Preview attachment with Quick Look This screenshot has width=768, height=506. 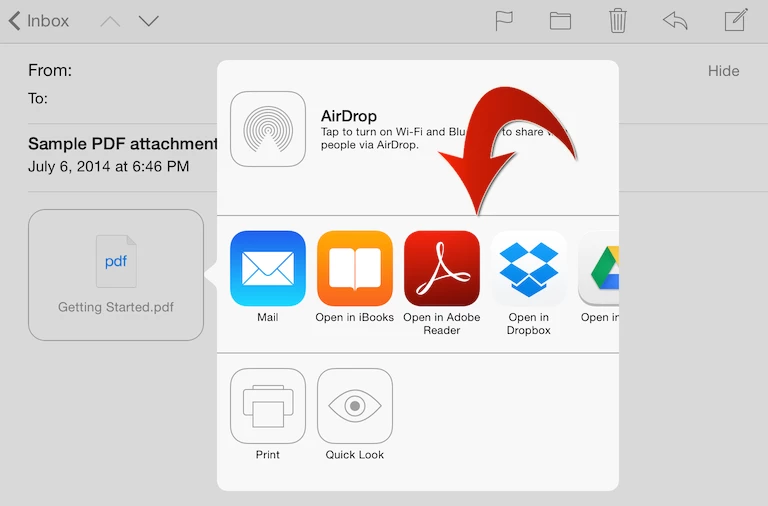355,406
